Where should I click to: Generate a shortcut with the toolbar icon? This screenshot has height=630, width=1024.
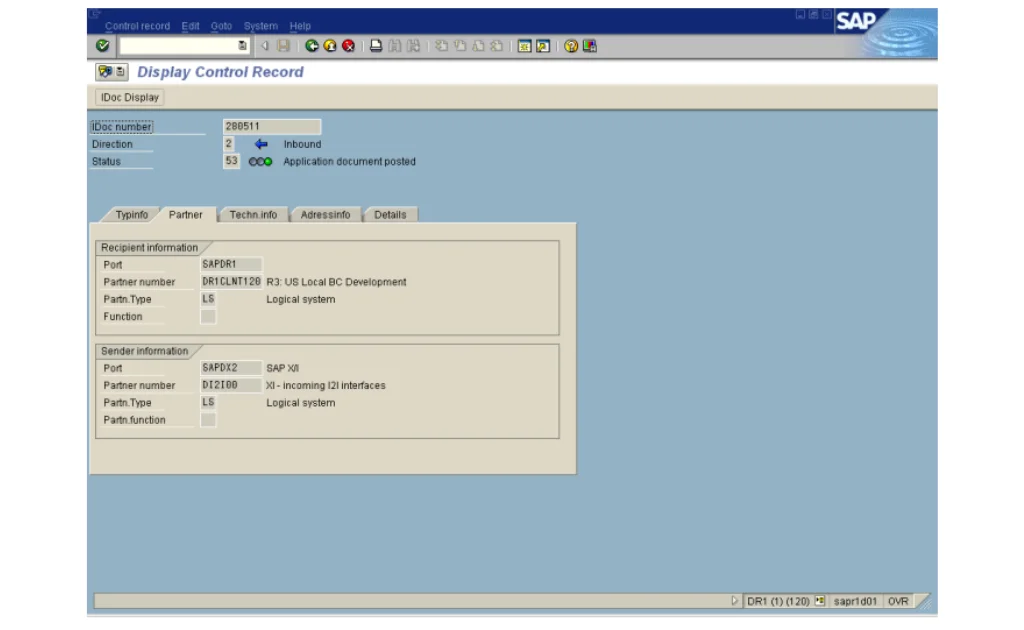tap(543, 46)
